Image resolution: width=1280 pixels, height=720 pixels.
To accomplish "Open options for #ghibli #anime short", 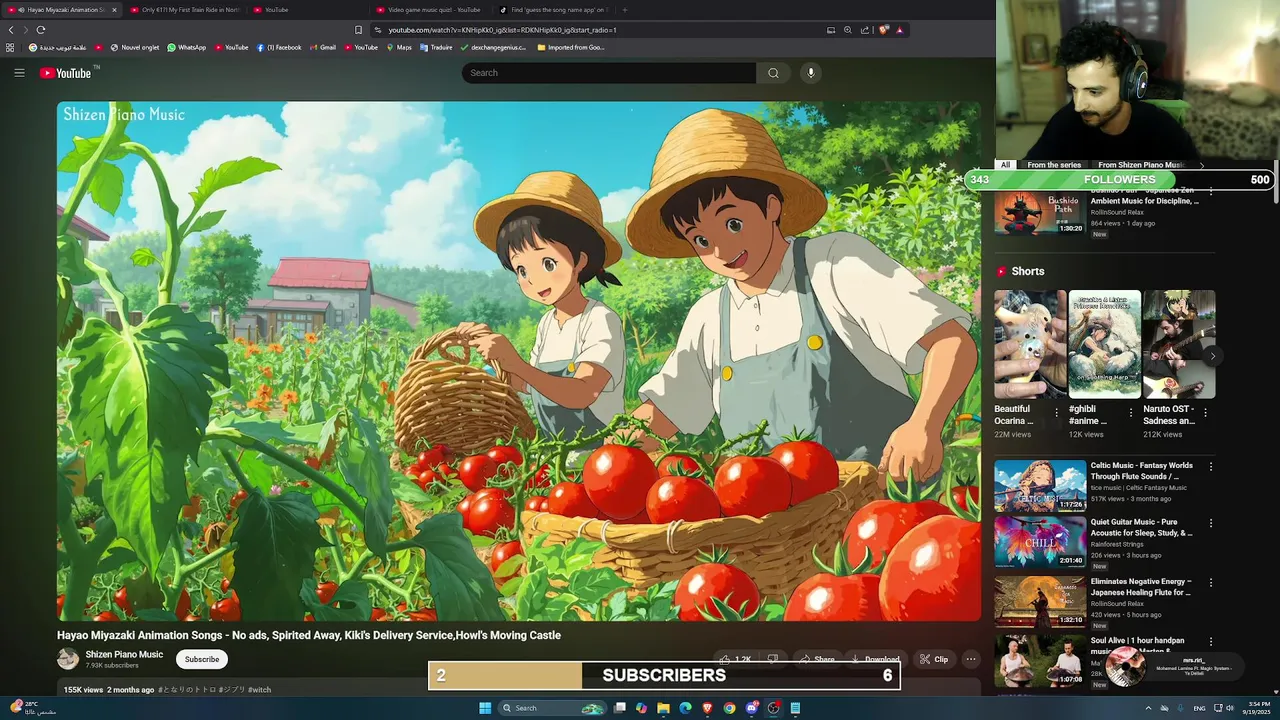I will pos(1131,413).
